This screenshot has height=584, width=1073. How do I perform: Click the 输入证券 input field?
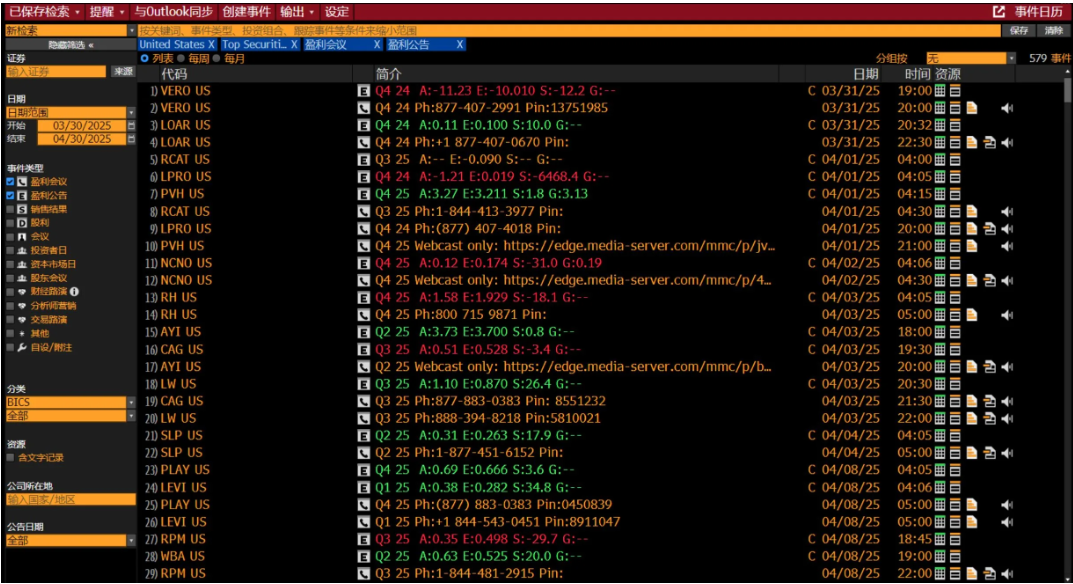[x=56, y=72]
